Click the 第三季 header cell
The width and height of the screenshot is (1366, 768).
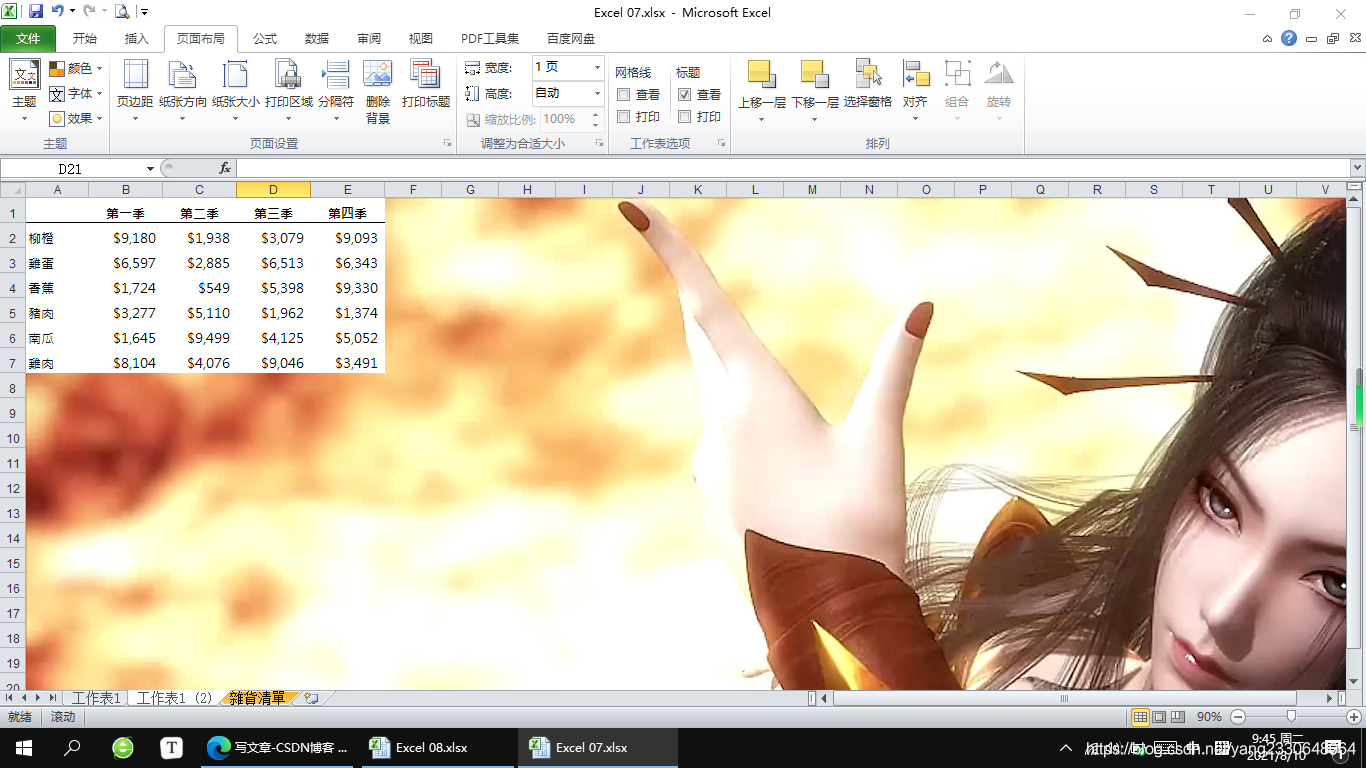pos(273,213)
